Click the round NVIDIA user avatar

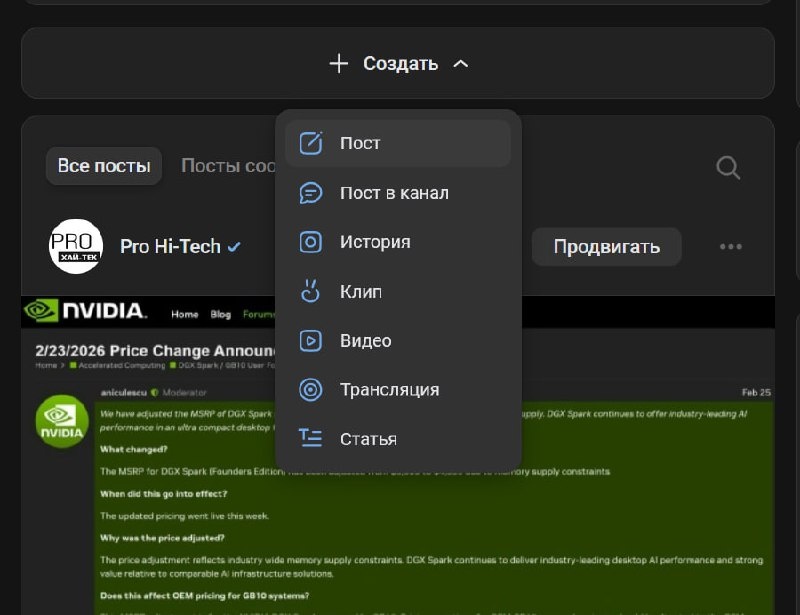click(62, 421)
